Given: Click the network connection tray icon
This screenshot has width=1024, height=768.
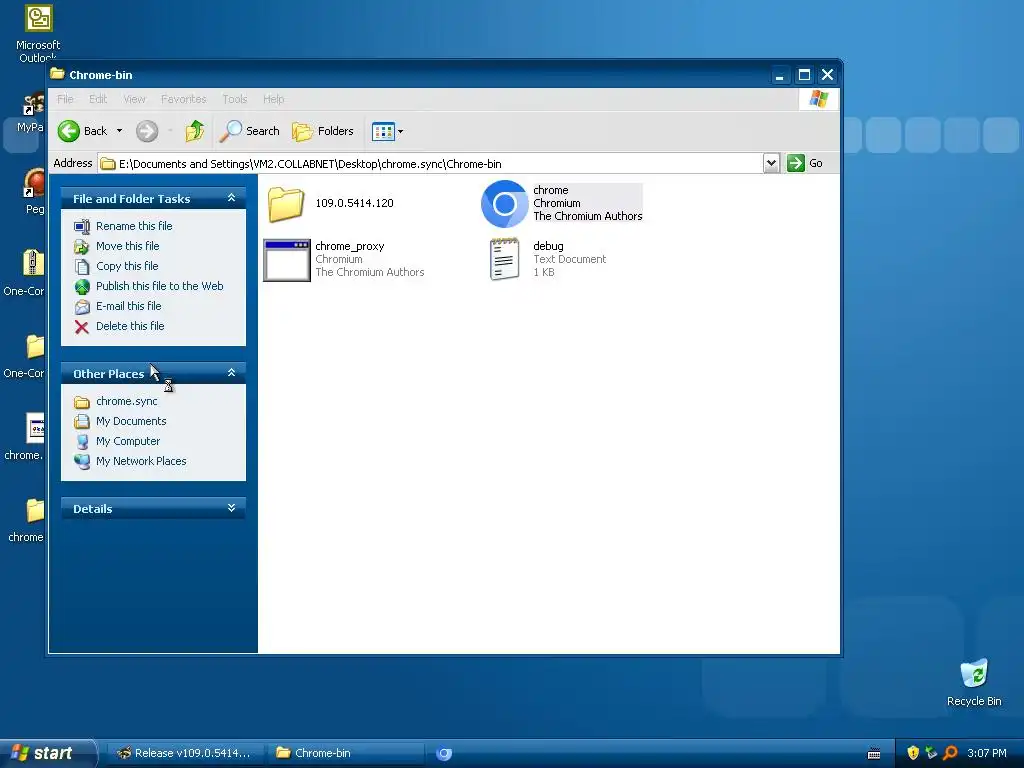Looking at the screenshot, I should (932, 753).
